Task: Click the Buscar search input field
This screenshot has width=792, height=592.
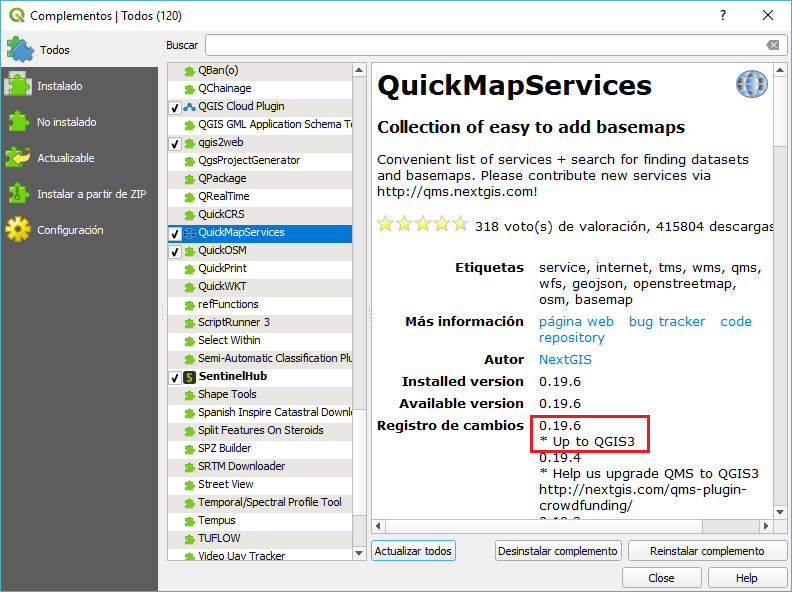Action: coord(495,45)
